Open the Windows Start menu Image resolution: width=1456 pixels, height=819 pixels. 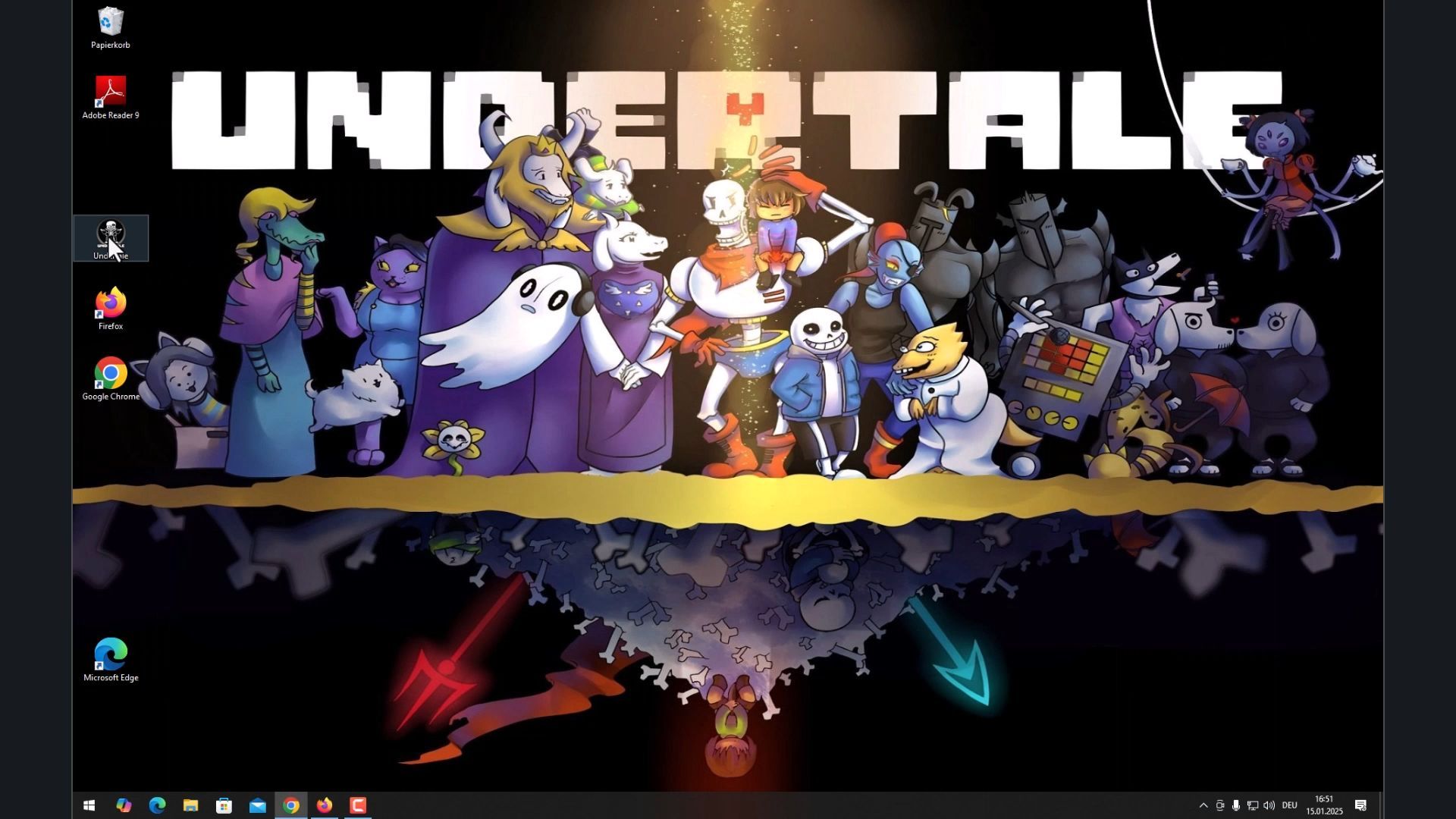(89, 805)
